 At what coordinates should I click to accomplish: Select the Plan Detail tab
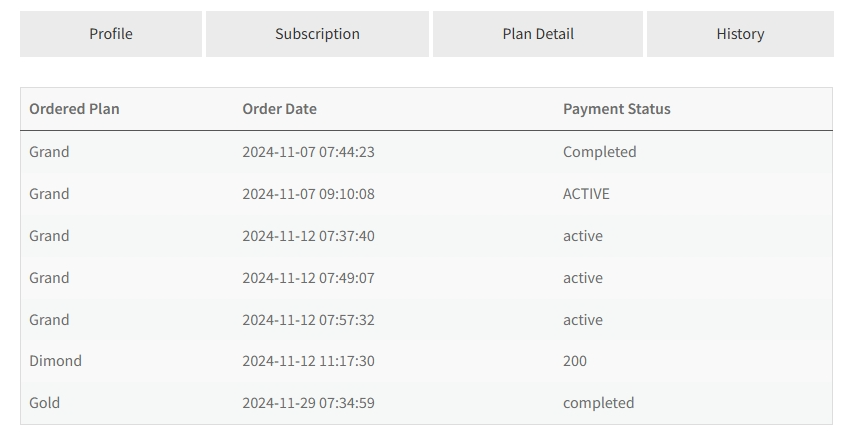538,34
